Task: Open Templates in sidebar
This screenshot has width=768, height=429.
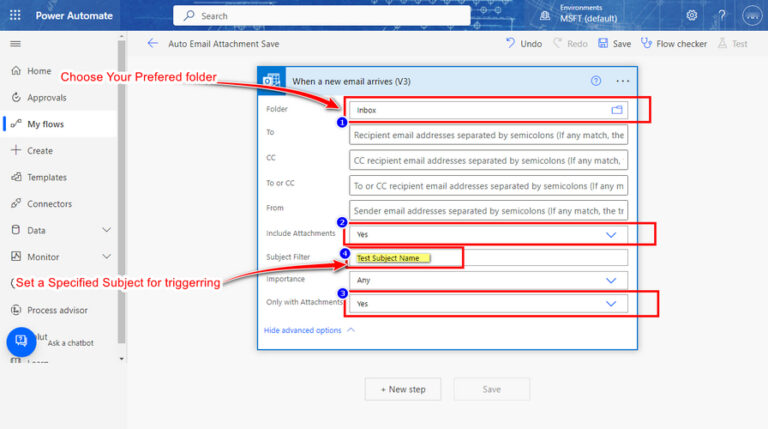Action: pyautogui.click(x=47, y=177)
